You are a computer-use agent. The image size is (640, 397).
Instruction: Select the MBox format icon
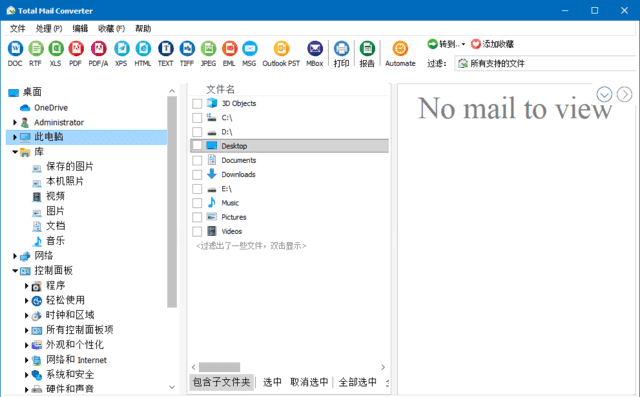point(315,49)
